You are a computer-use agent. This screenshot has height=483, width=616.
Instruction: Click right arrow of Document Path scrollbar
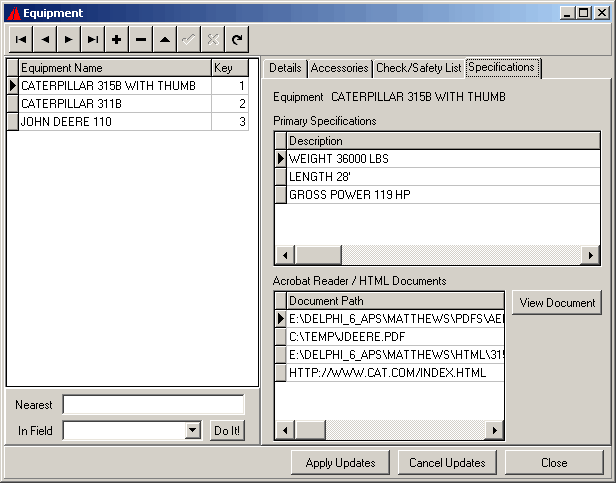(x=495, y=430)
